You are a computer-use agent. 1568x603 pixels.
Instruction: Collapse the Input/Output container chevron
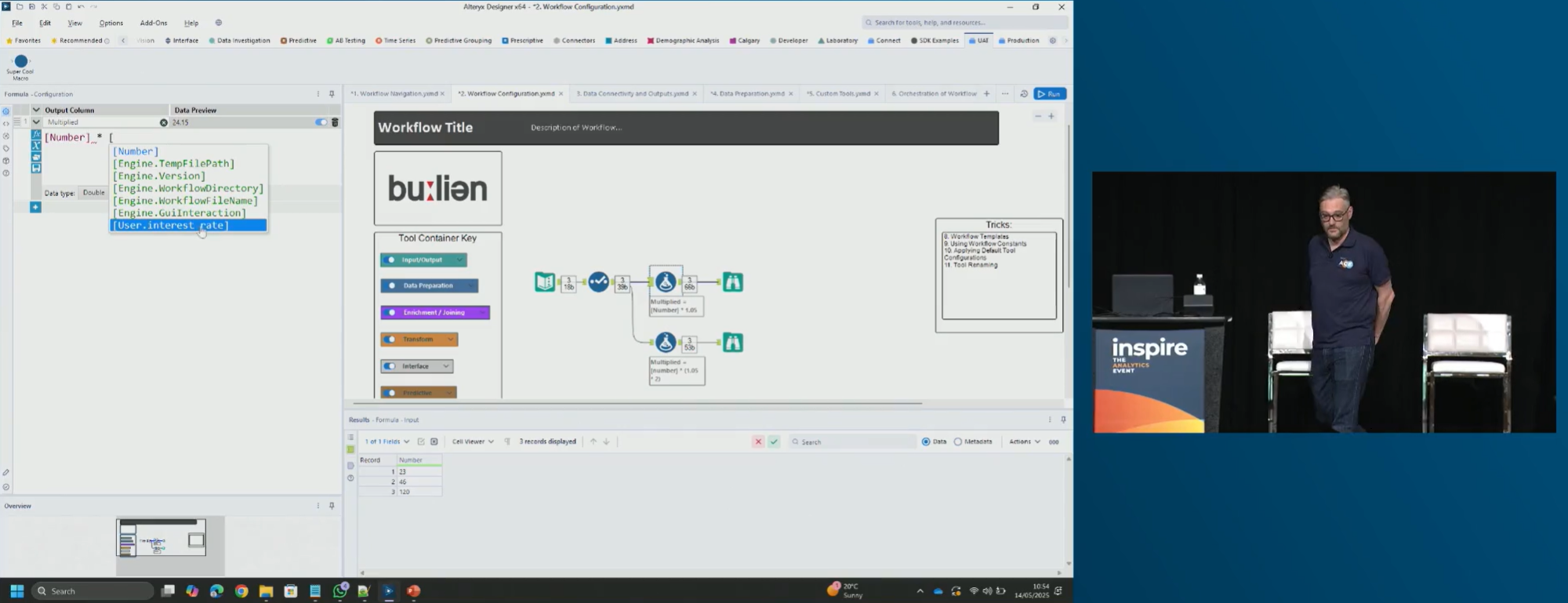click(x=459, y=260)
